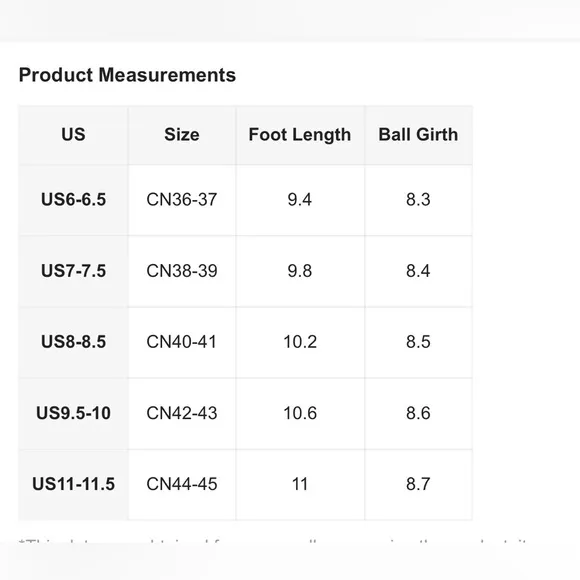Select the US11-11.5 row label
This screenshot has height=580, width=580.
pos(73,484)
